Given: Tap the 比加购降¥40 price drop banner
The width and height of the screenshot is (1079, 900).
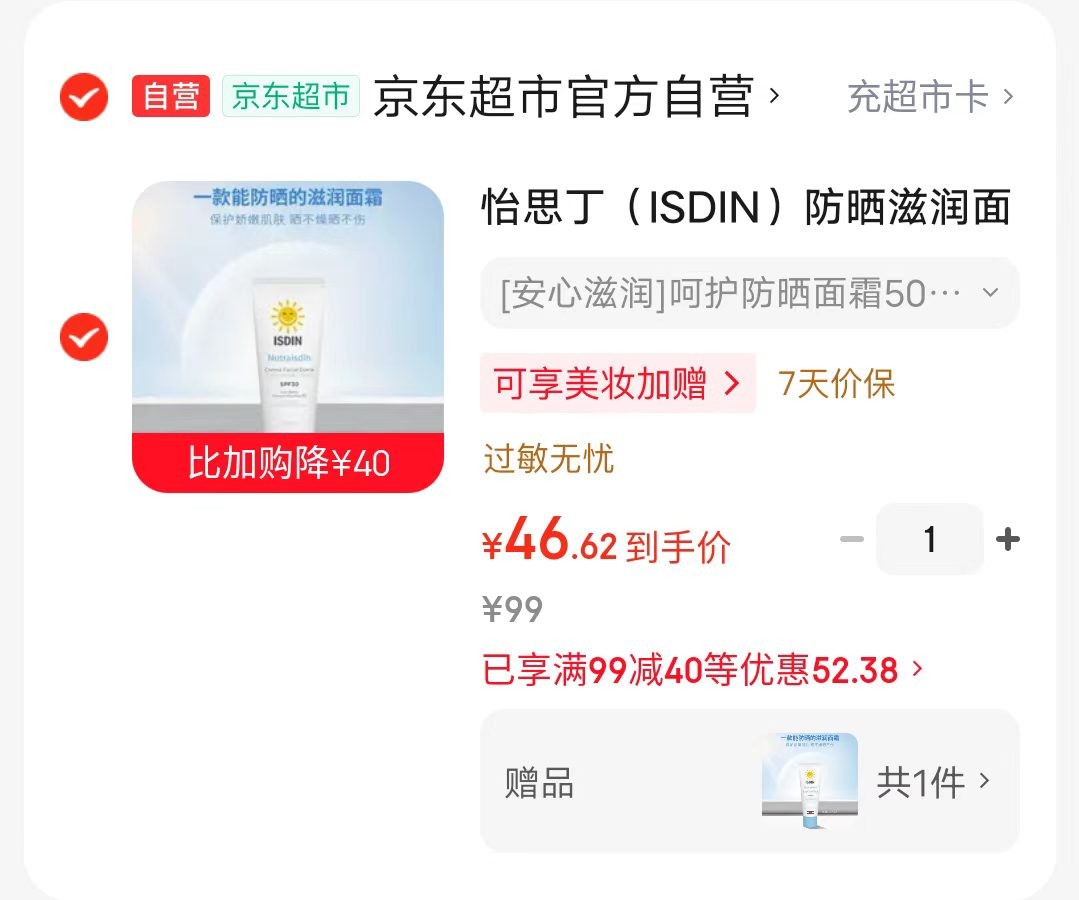Looking at the screenshot, I should point(288,463).
